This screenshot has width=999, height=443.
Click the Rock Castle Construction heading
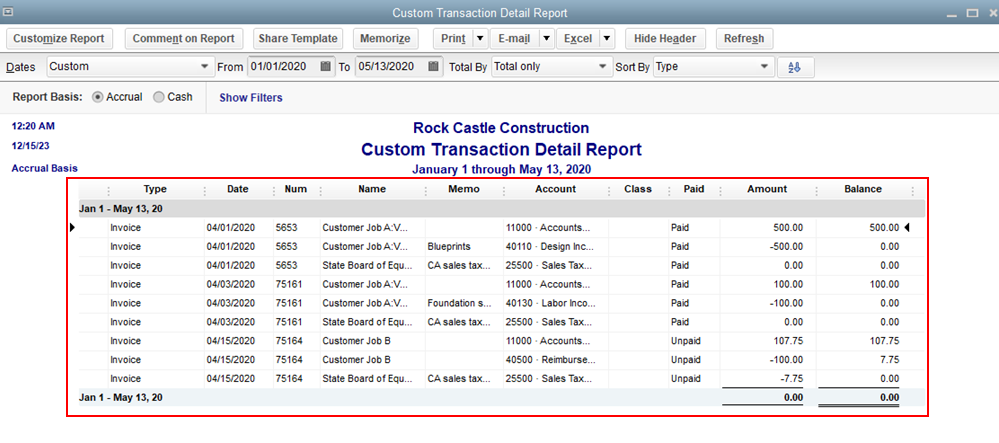click(x=501, y=127)
